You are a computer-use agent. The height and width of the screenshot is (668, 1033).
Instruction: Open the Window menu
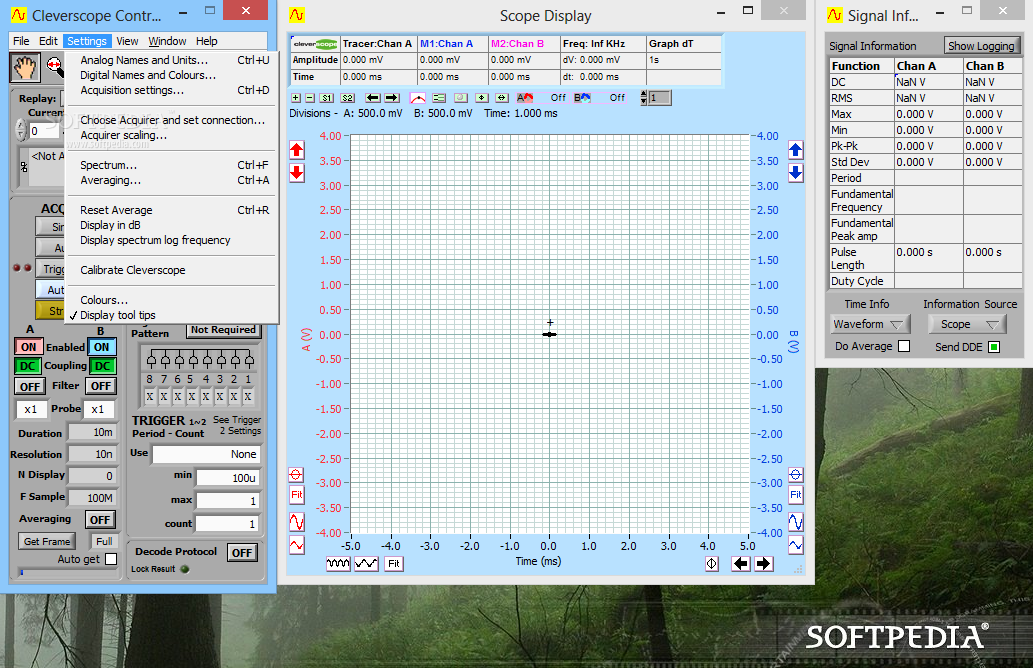coord(167,41)
